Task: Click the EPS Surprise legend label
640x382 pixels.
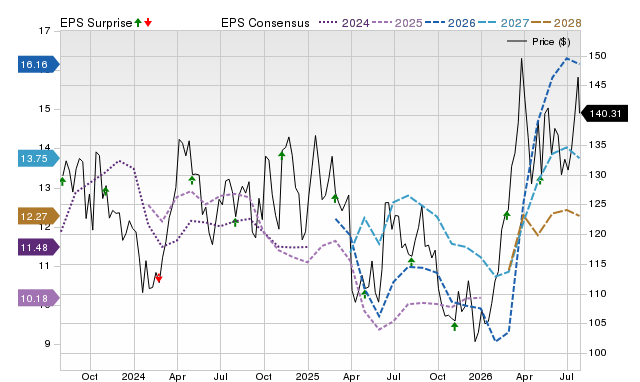Action: tap(96, 23)
